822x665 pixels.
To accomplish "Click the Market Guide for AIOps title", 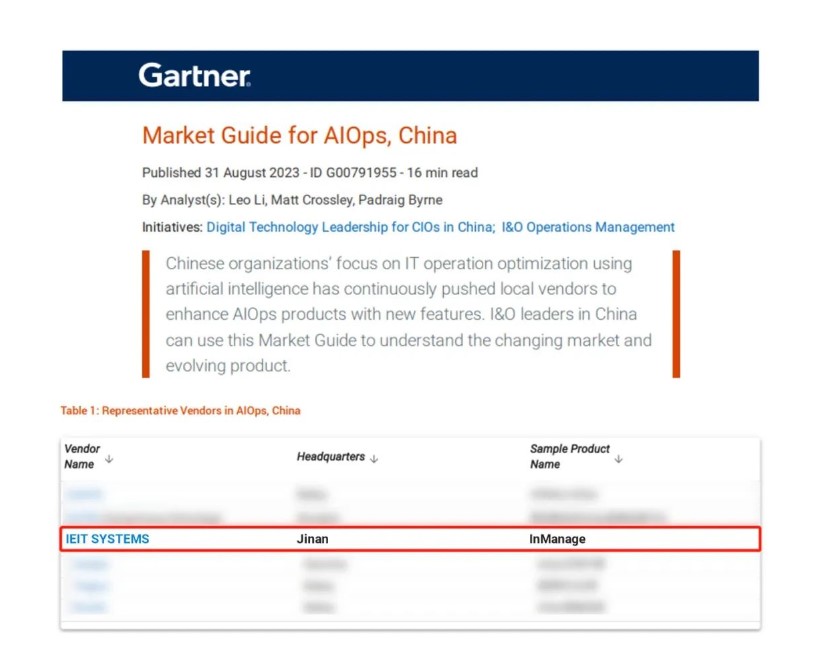I will coord(299,135).
